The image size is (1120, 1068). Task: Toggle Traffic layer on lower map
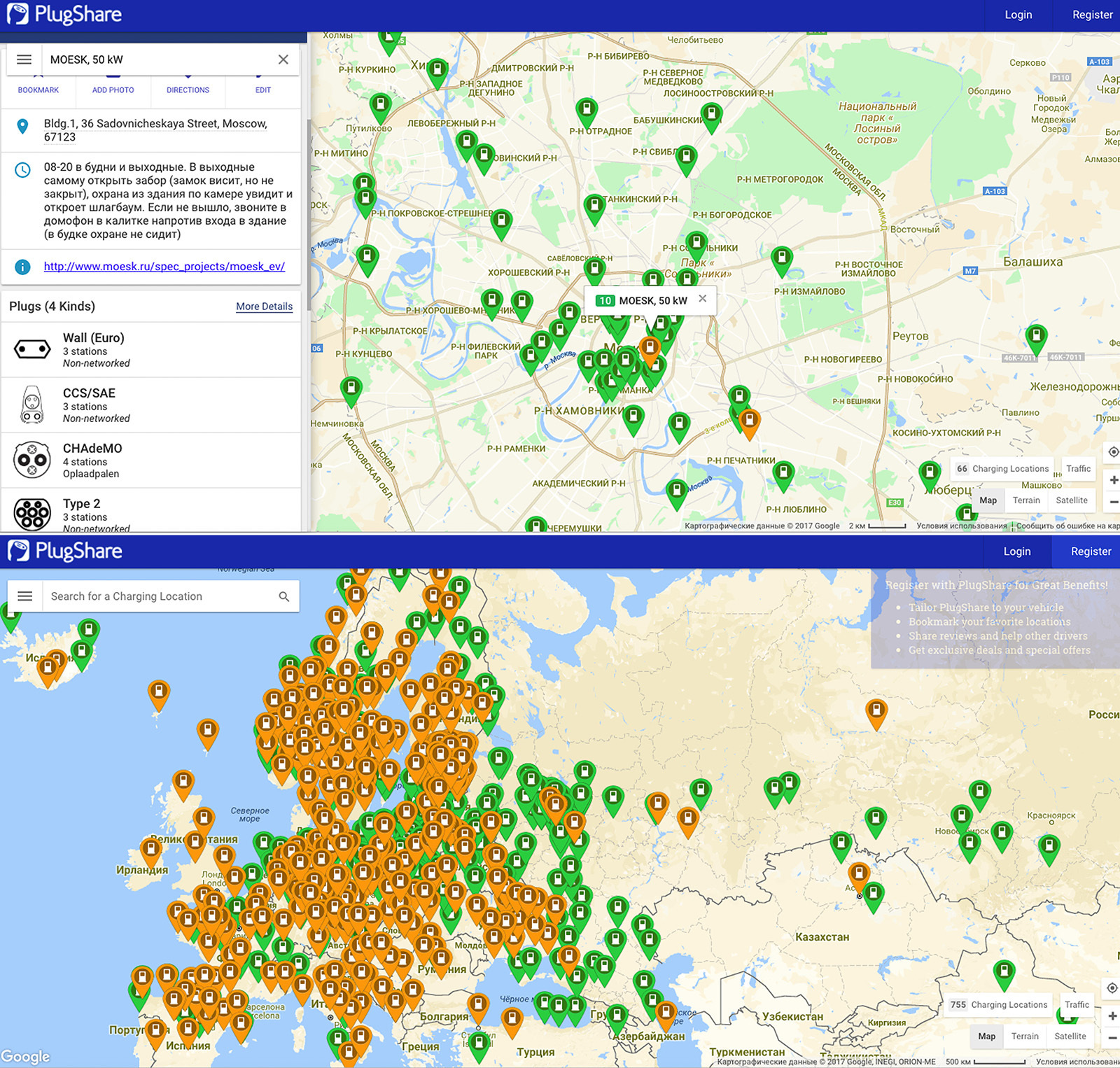pyautogui.click(x=1077, y=1005)
